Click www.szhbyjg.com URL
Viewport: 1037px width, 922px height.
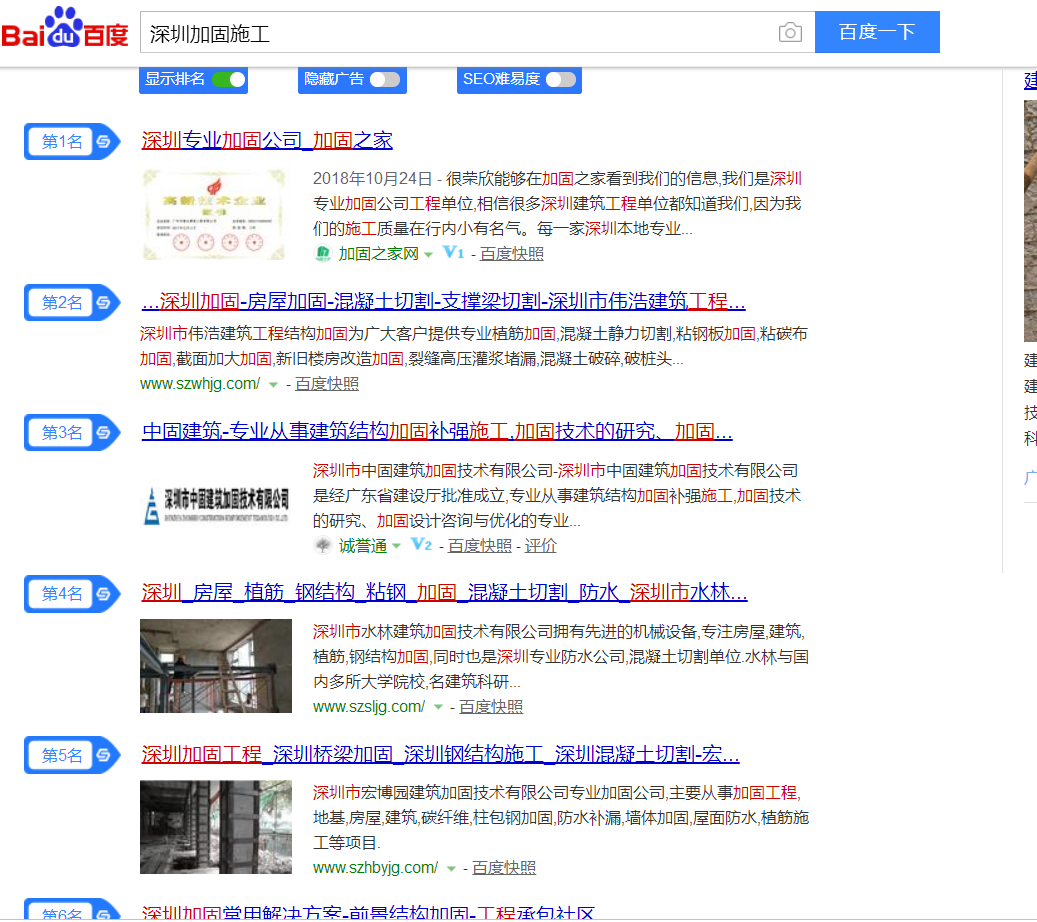[375, 868]
